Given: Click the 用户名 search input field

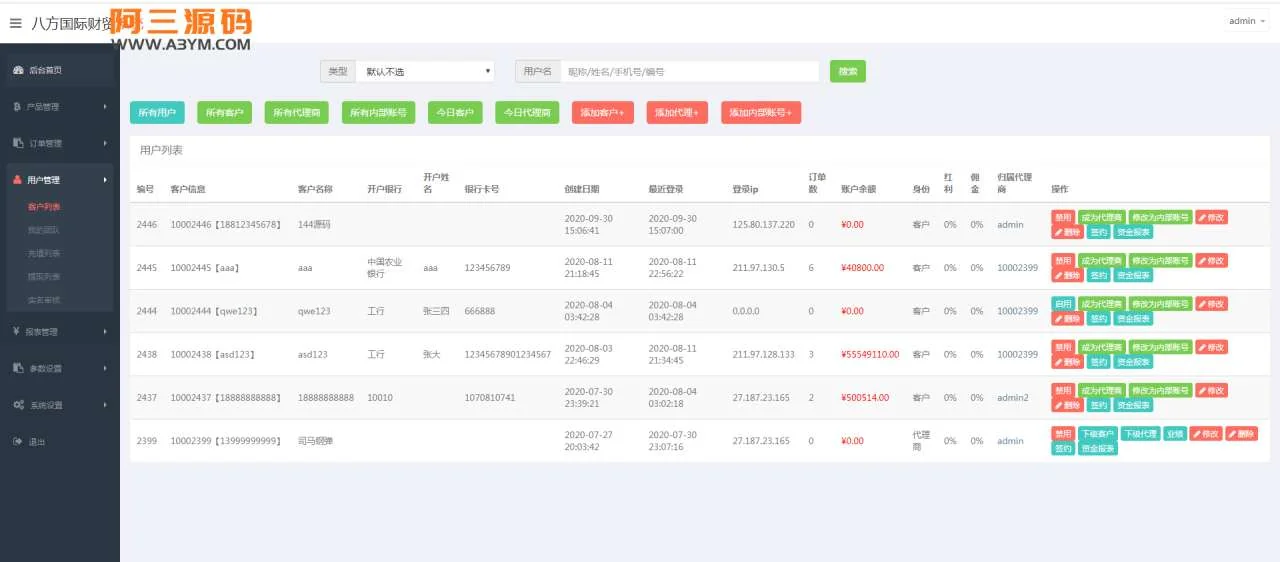Looking at the screenshot, I should (x=689, y=72).
